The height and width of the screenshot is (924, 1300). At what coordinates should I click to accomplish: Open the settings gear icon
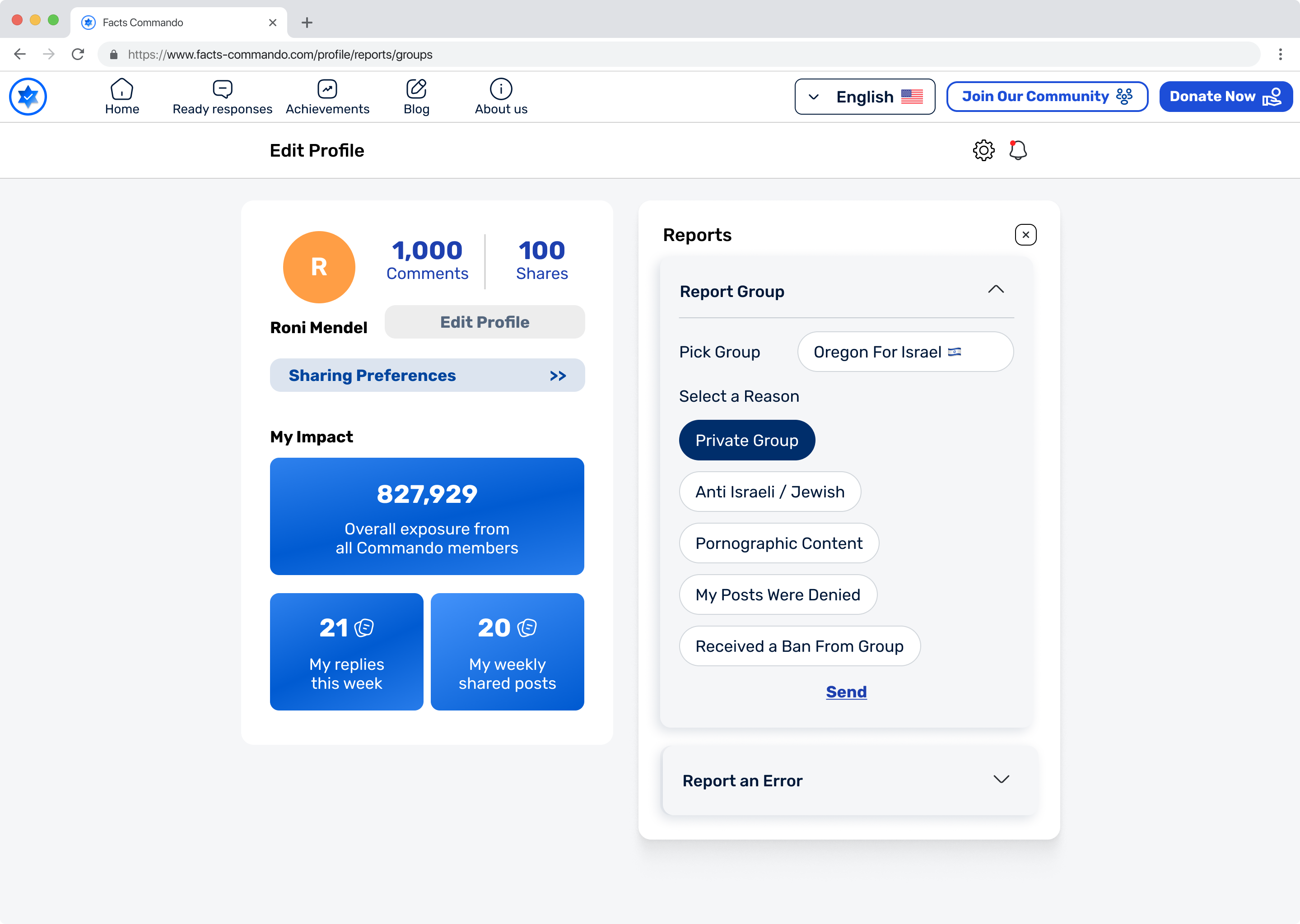click(983, 151)
